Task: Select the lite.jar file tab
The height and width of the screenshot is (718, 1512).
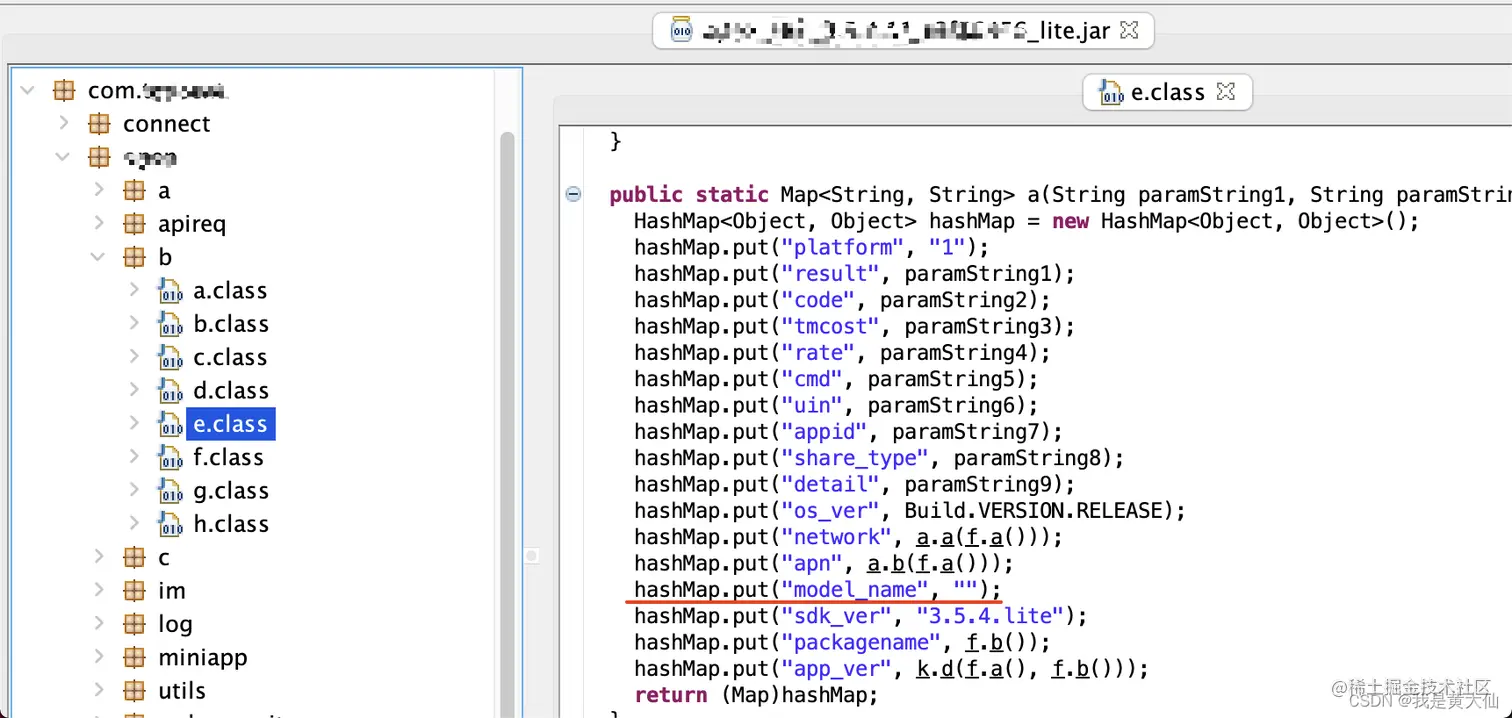Action: click(x=903, y=30)
